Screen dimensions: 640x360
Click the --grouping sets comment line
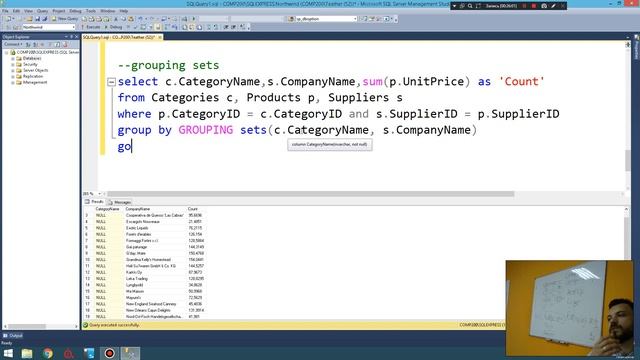168,65
